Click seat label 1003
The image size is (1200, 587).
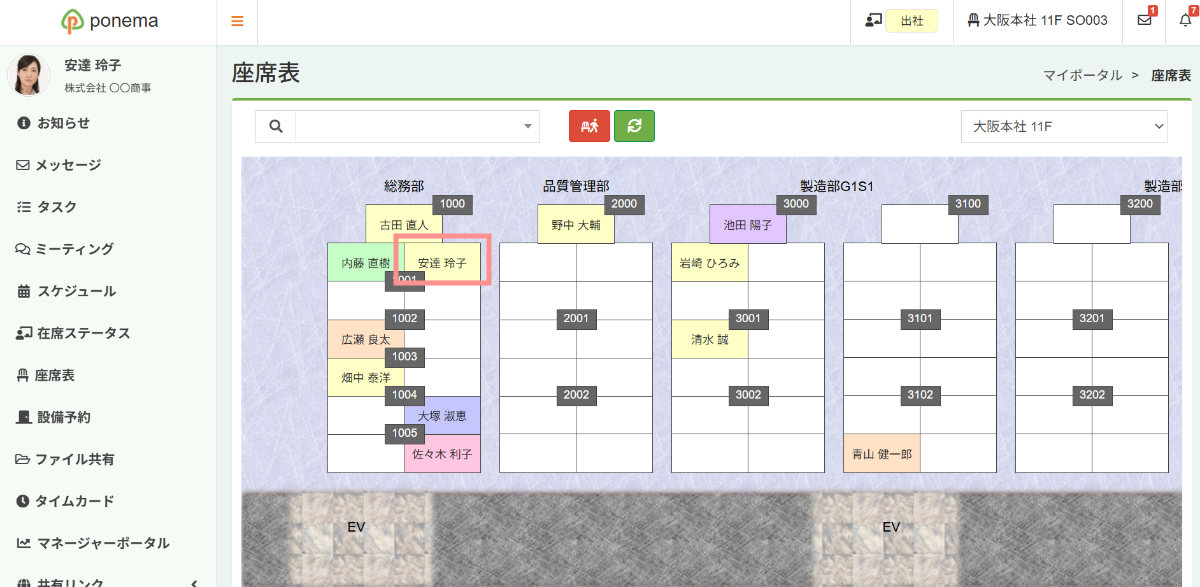pyautogui.click(x=405, y=356)
